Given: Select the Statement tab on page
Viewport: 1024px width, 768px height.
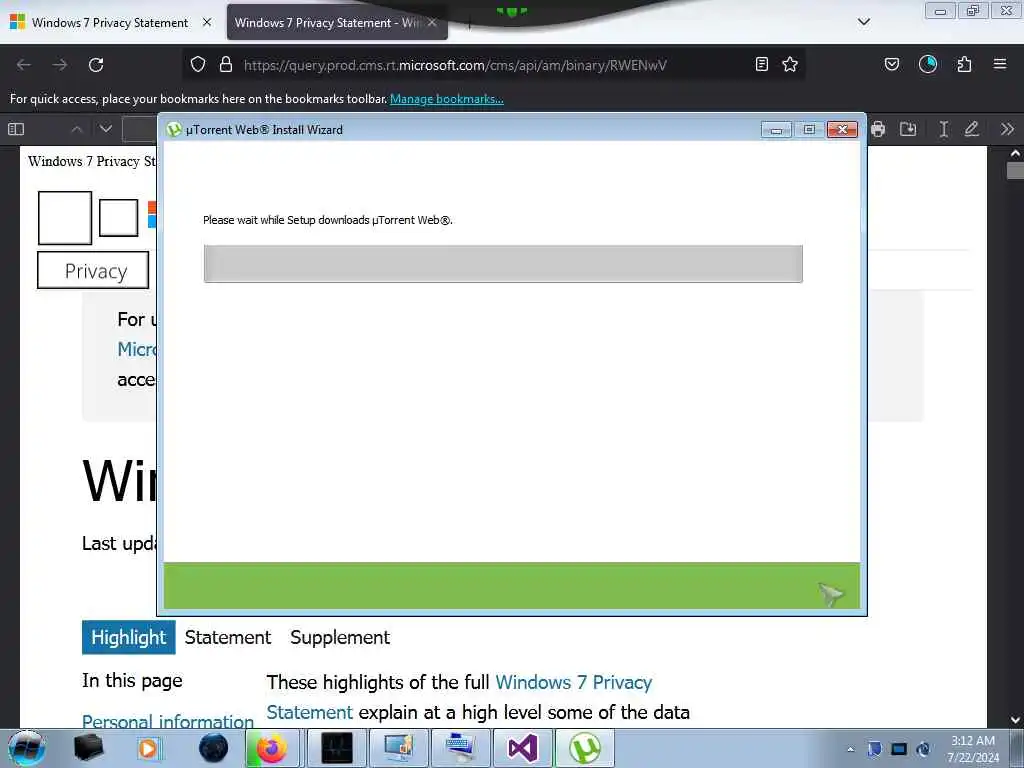Looking at the screenshot, I should pos(227,637).
